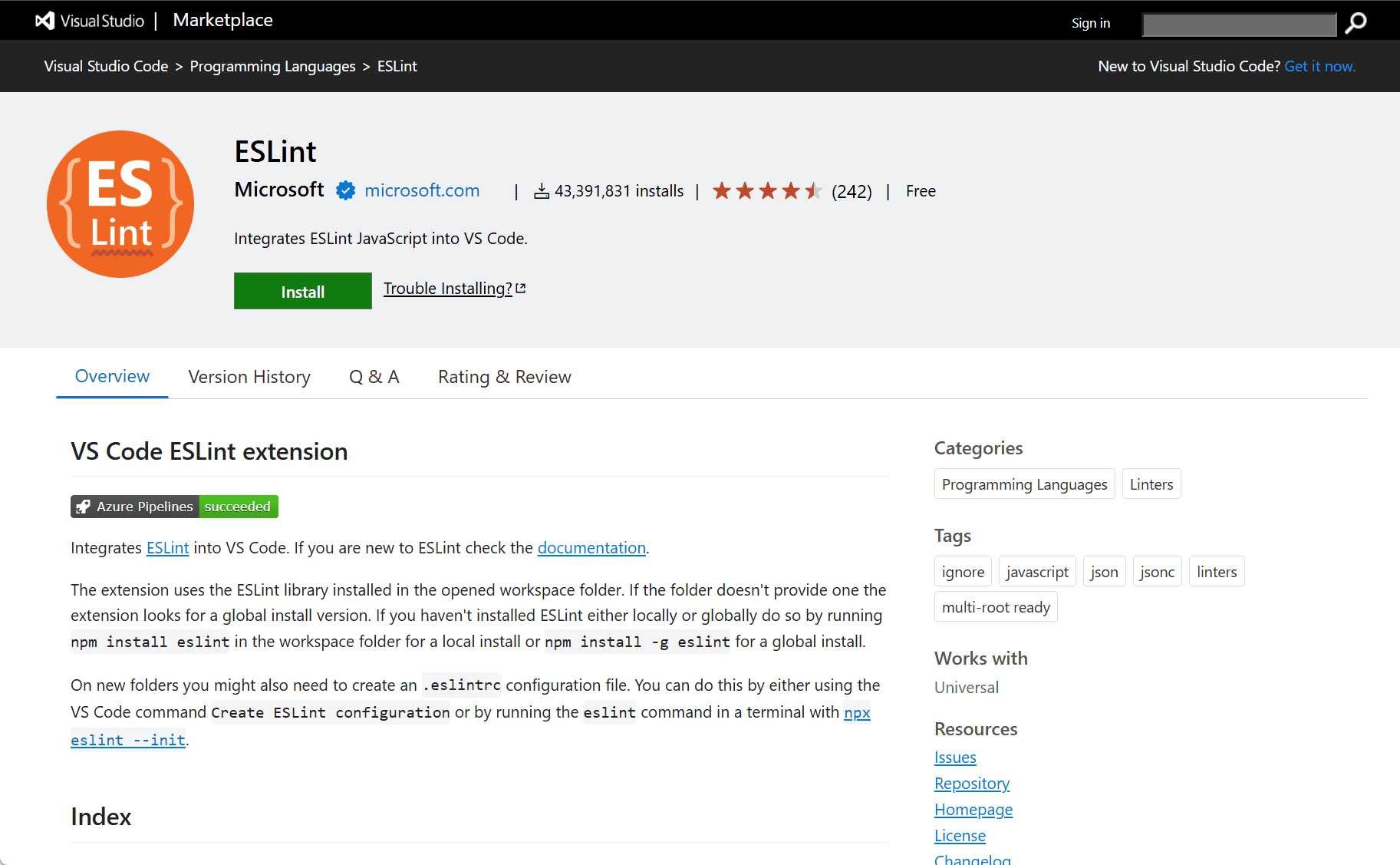Click the ESLint extension logo

pos(120,204)
